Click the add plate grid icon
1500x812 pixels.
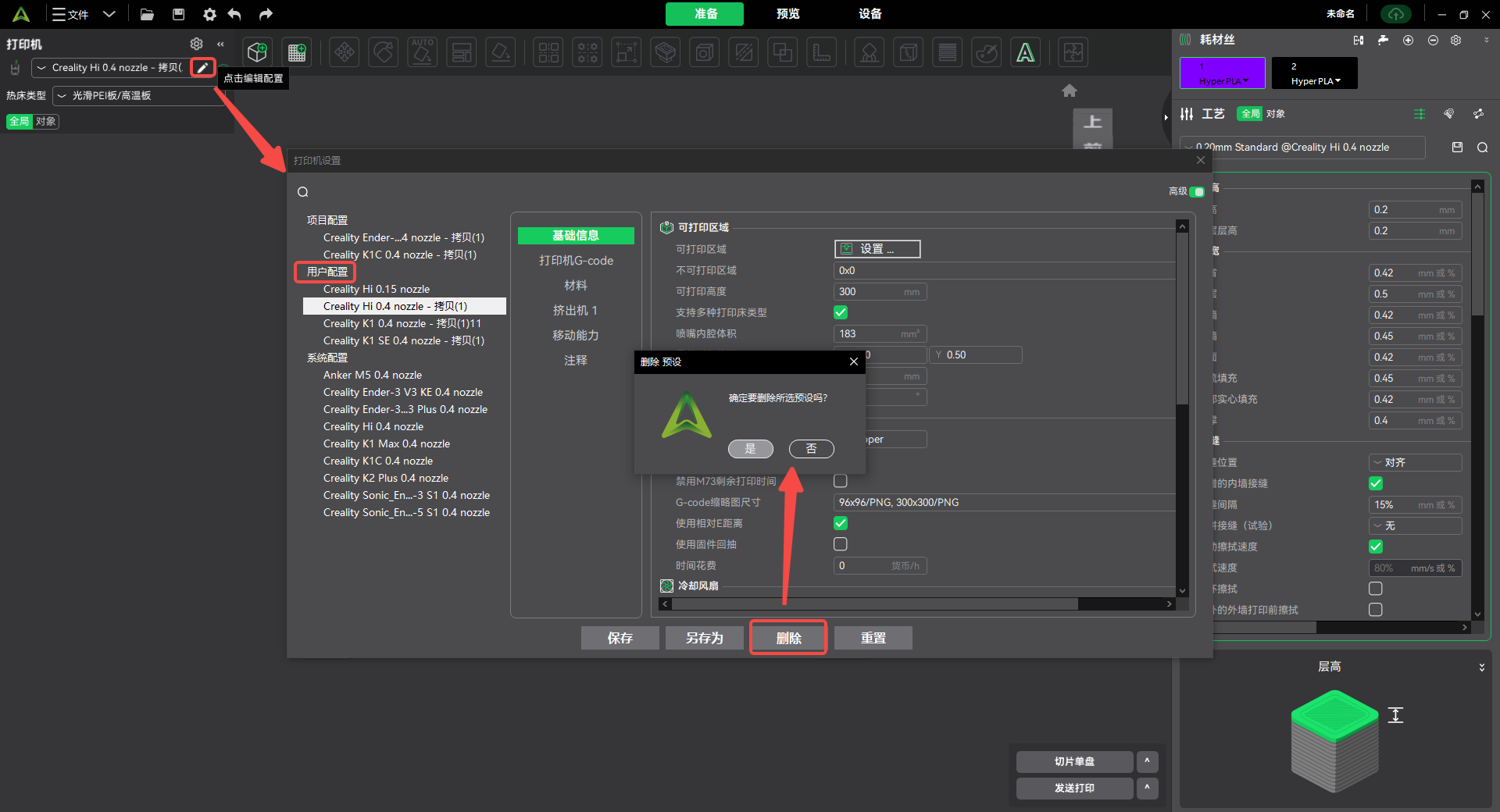tap(297, 52)
